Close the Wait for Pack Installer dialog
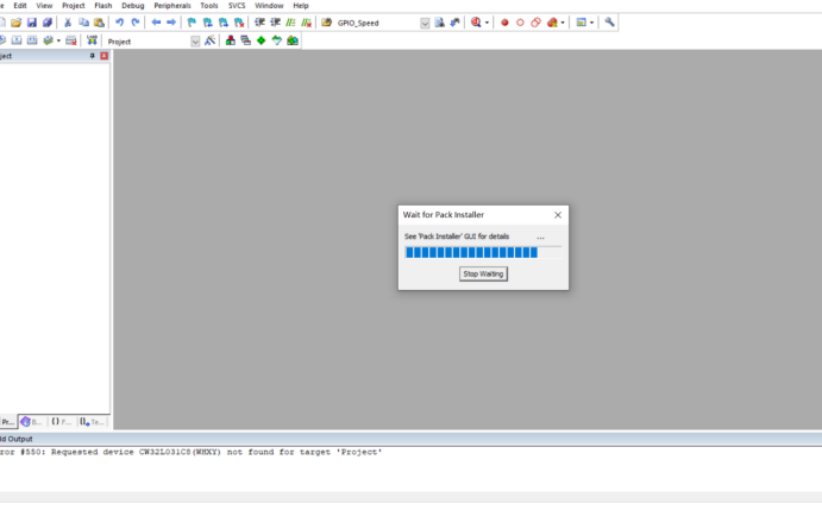This screenshot has width=822, height=505. point(558,215)
